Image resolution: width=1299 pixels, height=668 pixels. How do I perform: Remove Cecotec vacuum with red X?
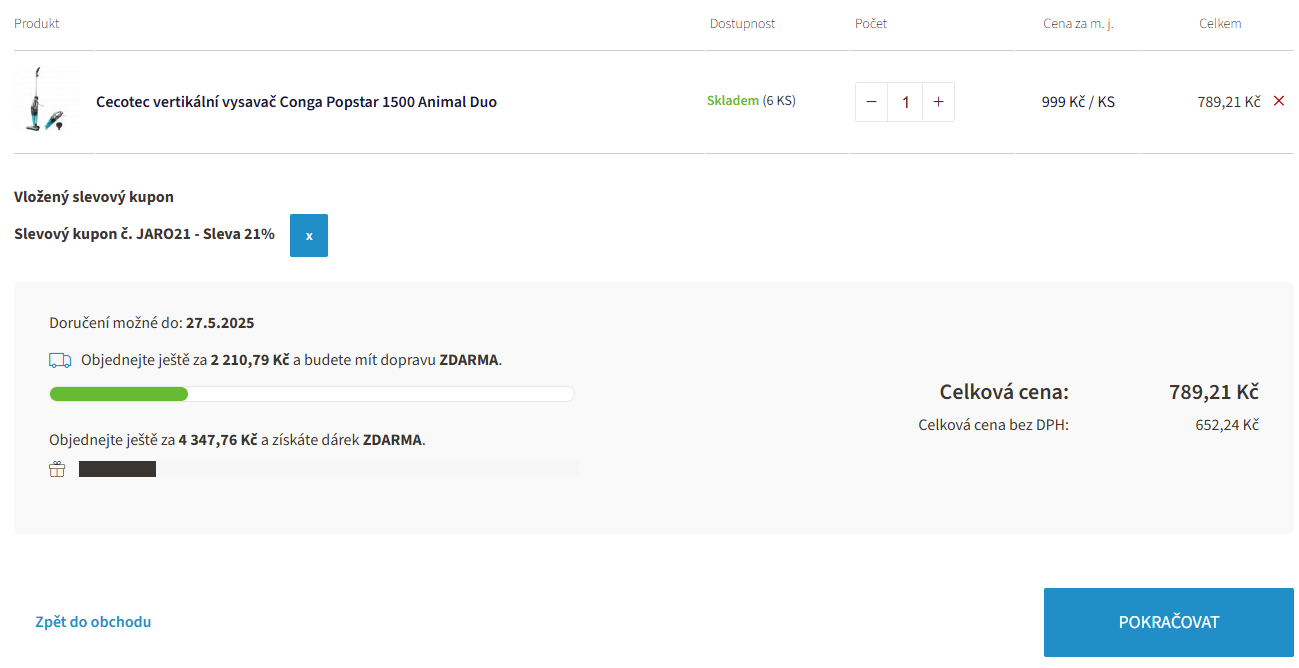(x=1279, y=101)
